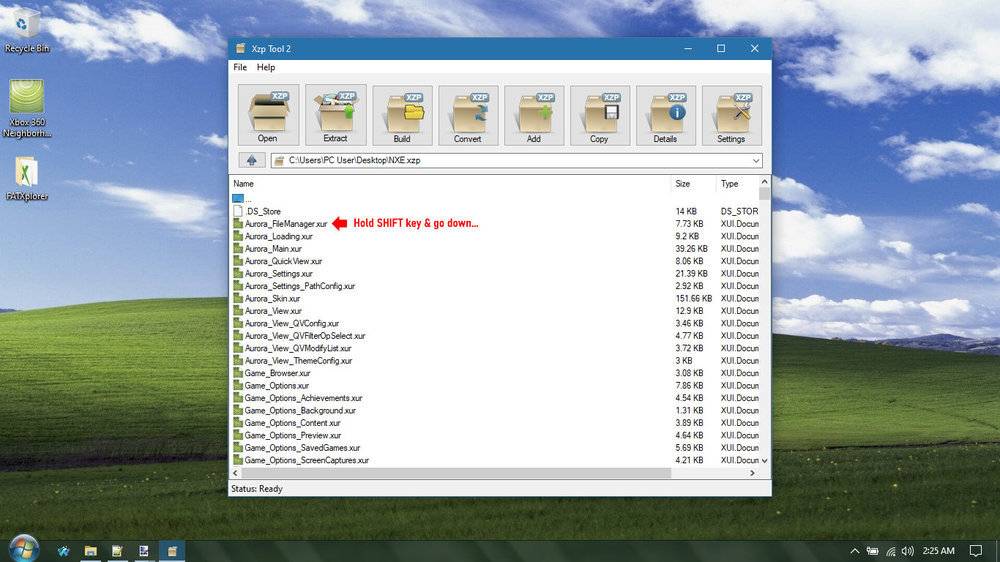
Task: Select Aurora_Settings_PathConfig.xur
Action: click(x=300, y=286)
